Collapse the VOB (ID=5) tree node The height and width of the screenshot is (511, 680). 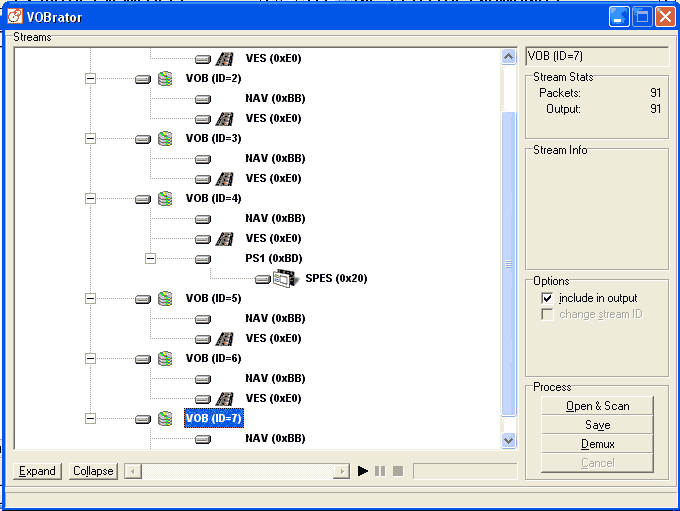coord(90,298)
